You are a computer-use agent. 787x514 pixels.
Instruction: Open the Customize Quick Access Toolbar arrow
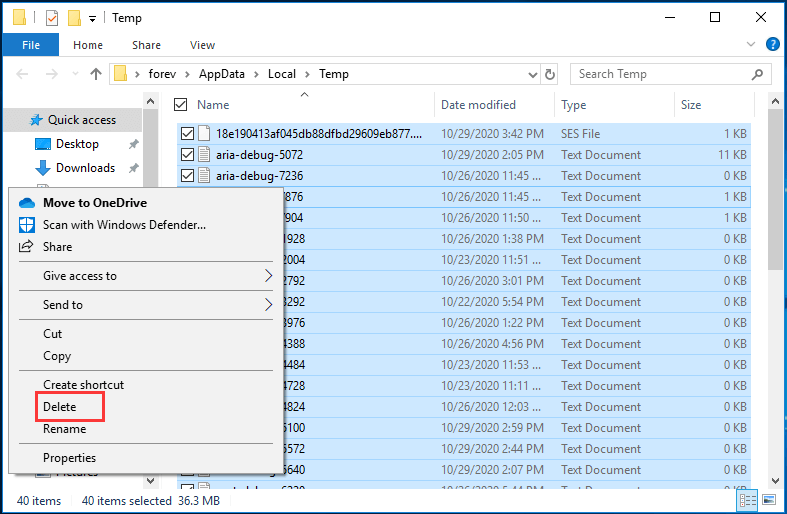(x=92, y=19)
